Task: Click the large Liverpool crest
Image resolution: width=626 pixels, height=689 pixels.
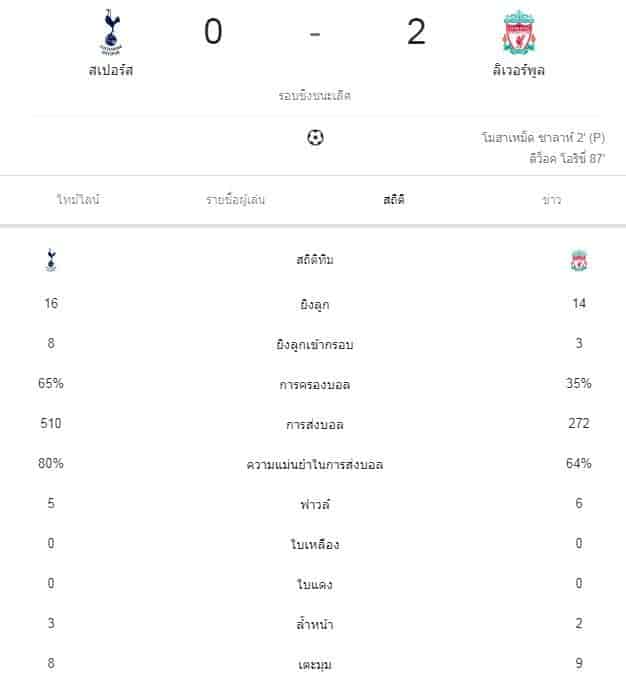Action: point(517,34)
